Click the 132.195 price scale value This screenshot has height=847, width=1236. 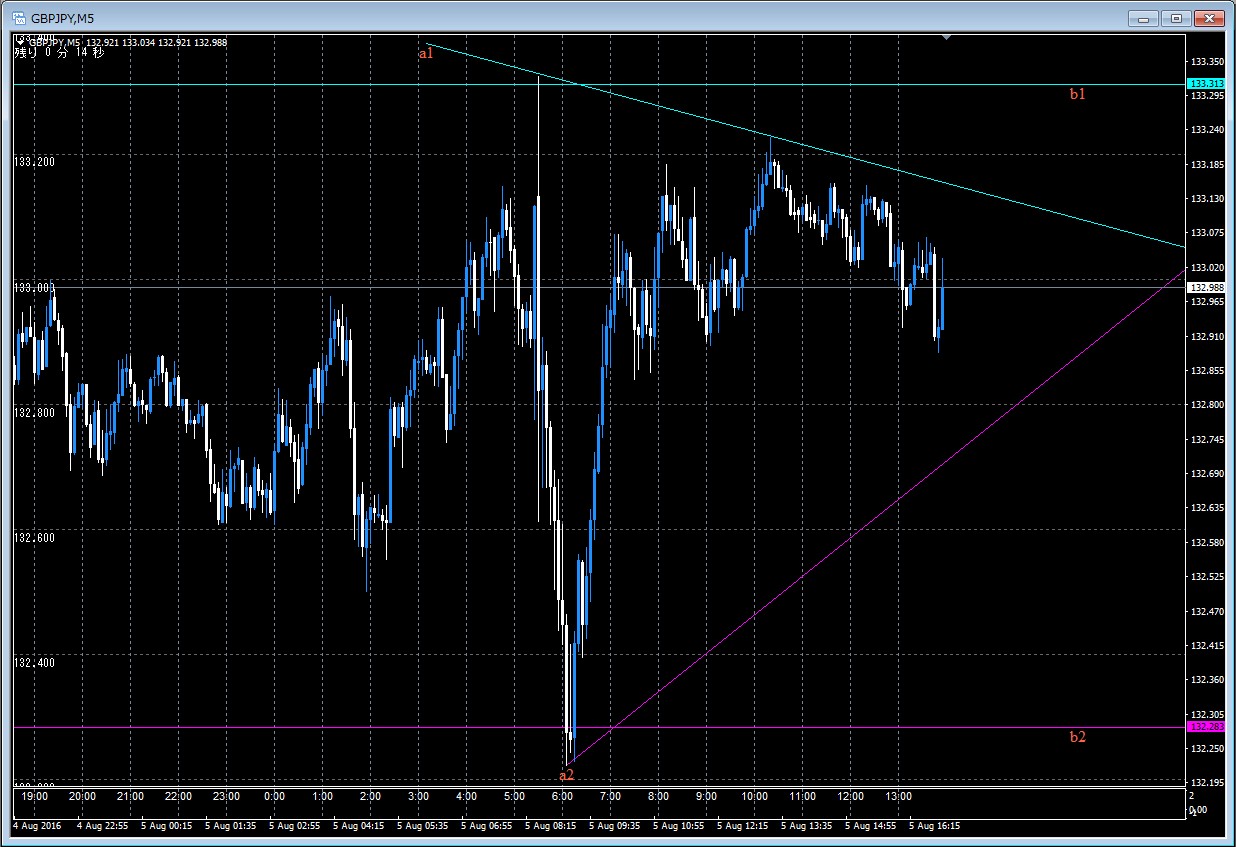click(x=1207, y=783)
